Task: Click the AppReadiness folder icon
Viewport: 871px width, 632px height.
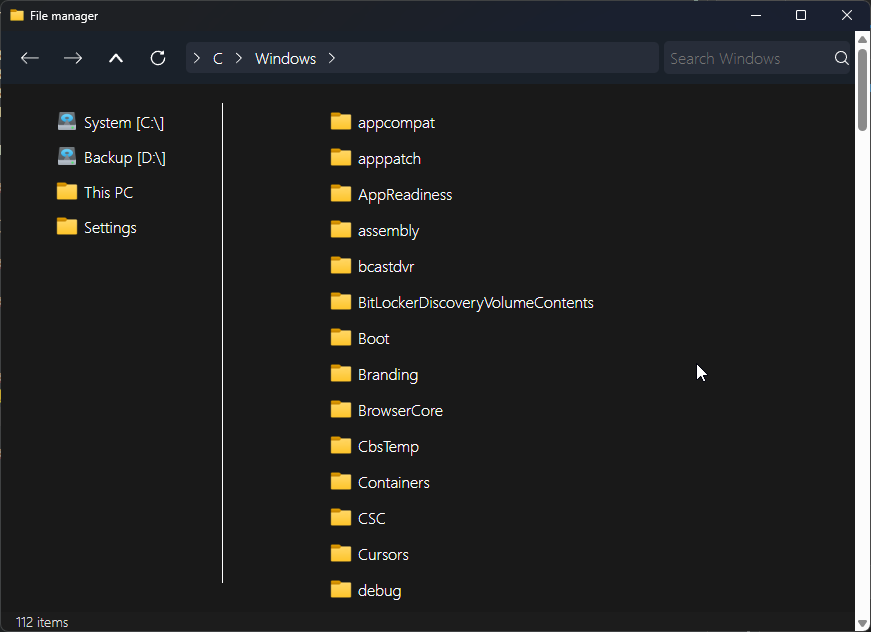Action: coord(341,194)
